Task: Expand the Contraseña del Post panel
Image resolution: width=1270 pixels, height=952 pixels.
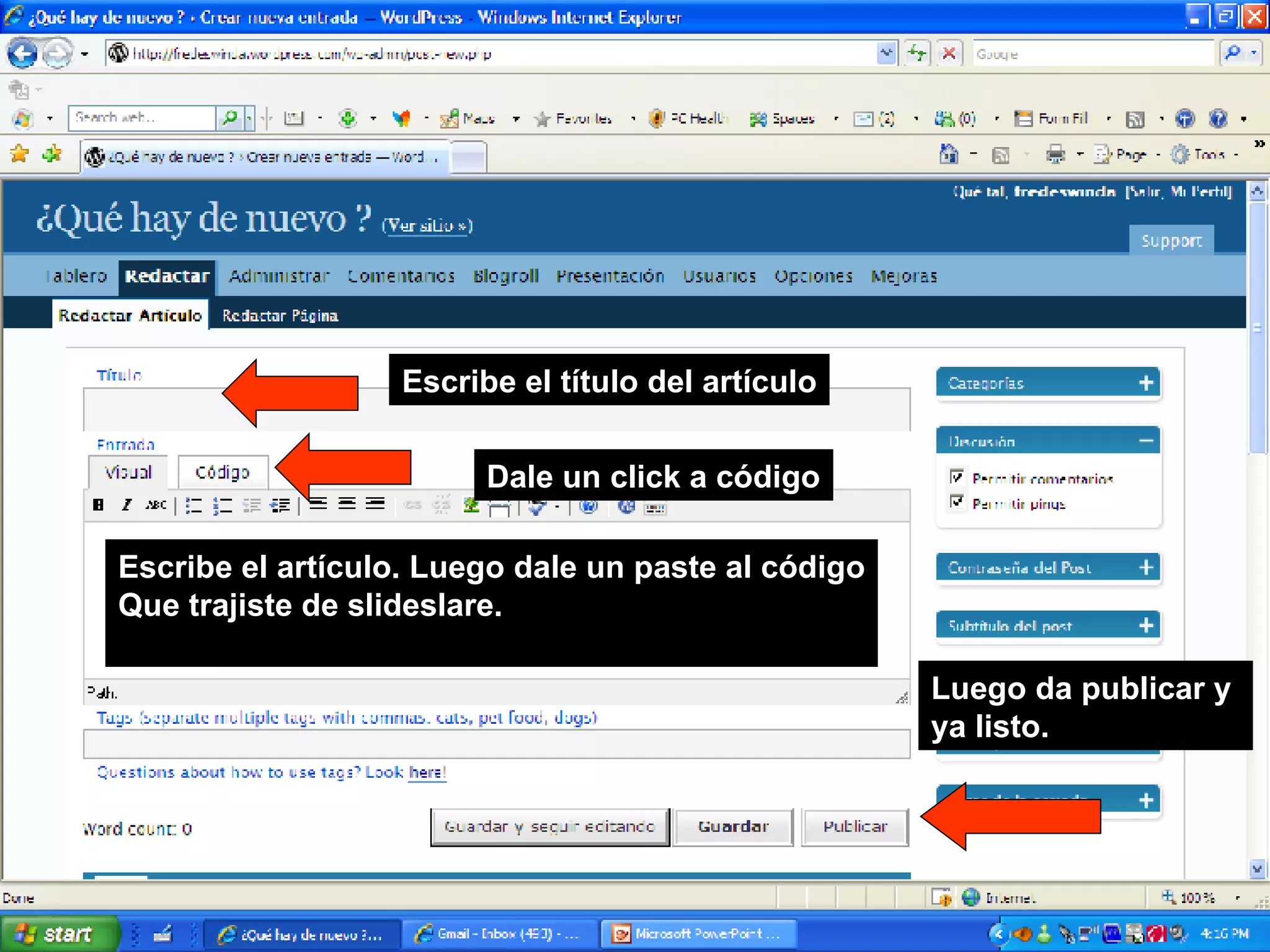Action: (x=1146, y=567)
